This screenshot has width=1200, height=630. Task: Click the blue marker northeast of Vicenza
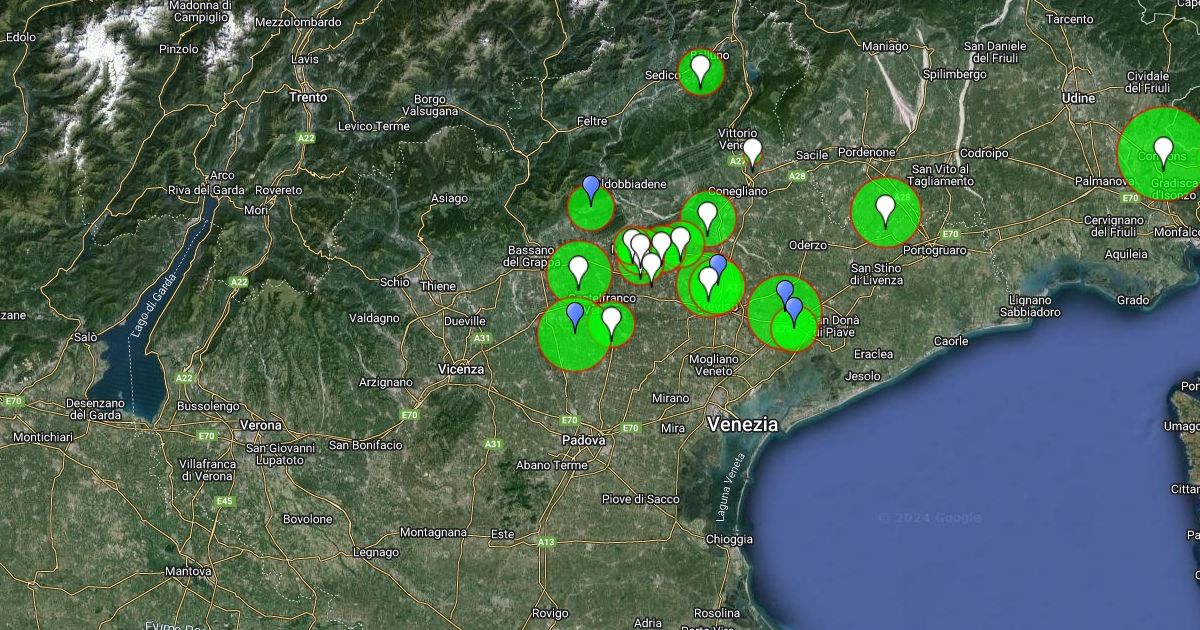coord(575,316)
